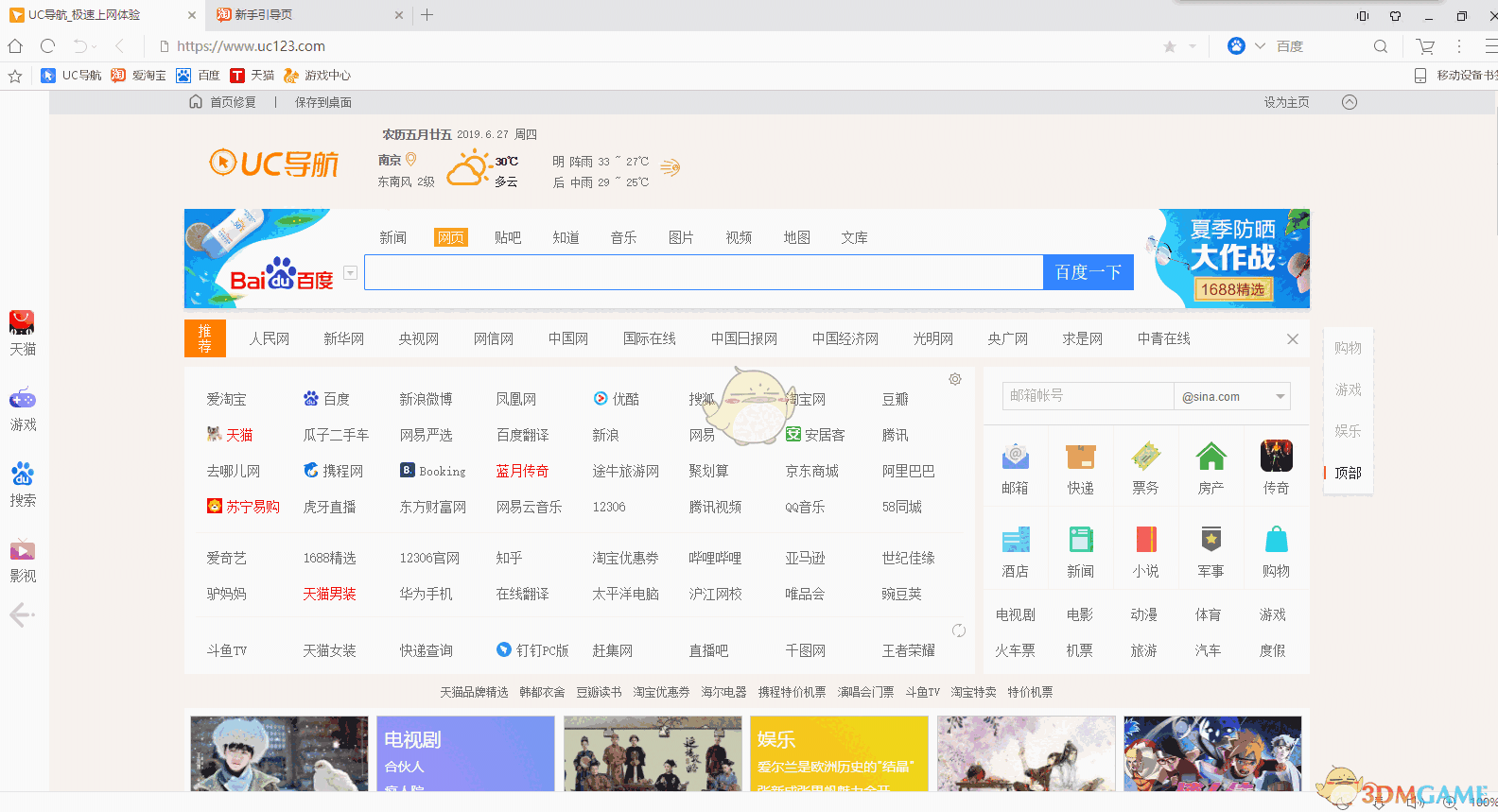1498x812 pixels.
Task: Jump to 娱乐 section in floating nav
Action: (x=1348, y=431)
